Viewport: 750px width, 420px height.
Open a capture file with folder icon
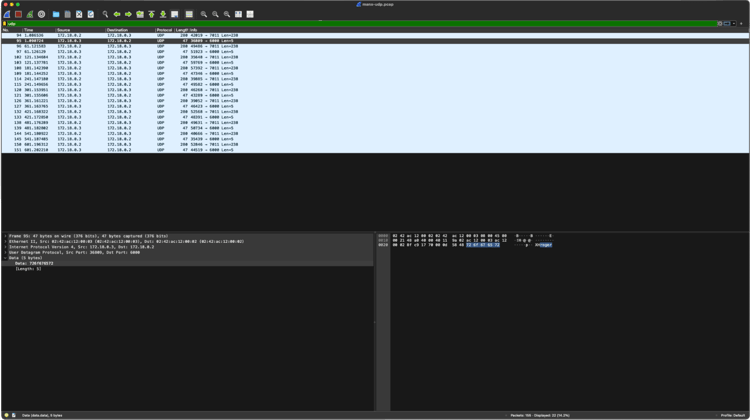[56, 14]
